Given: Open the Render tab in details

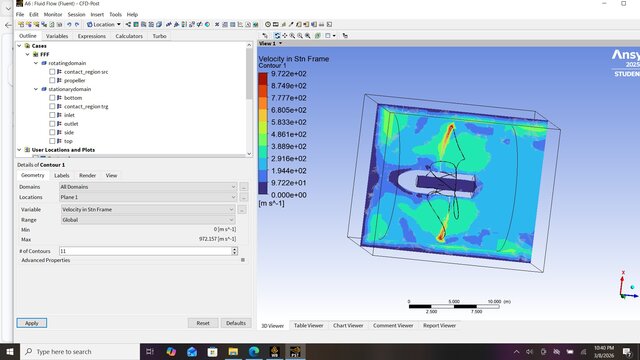Looking at the screenshot, I should pos(87,176).
